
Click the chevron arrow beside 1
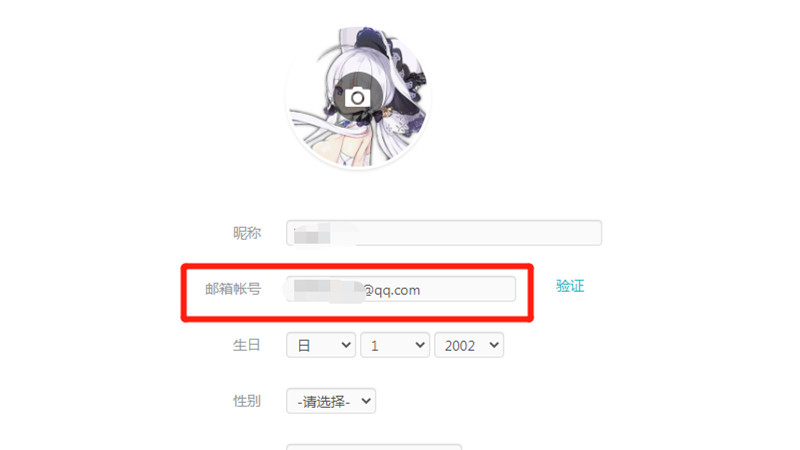[x=420, y=345]
